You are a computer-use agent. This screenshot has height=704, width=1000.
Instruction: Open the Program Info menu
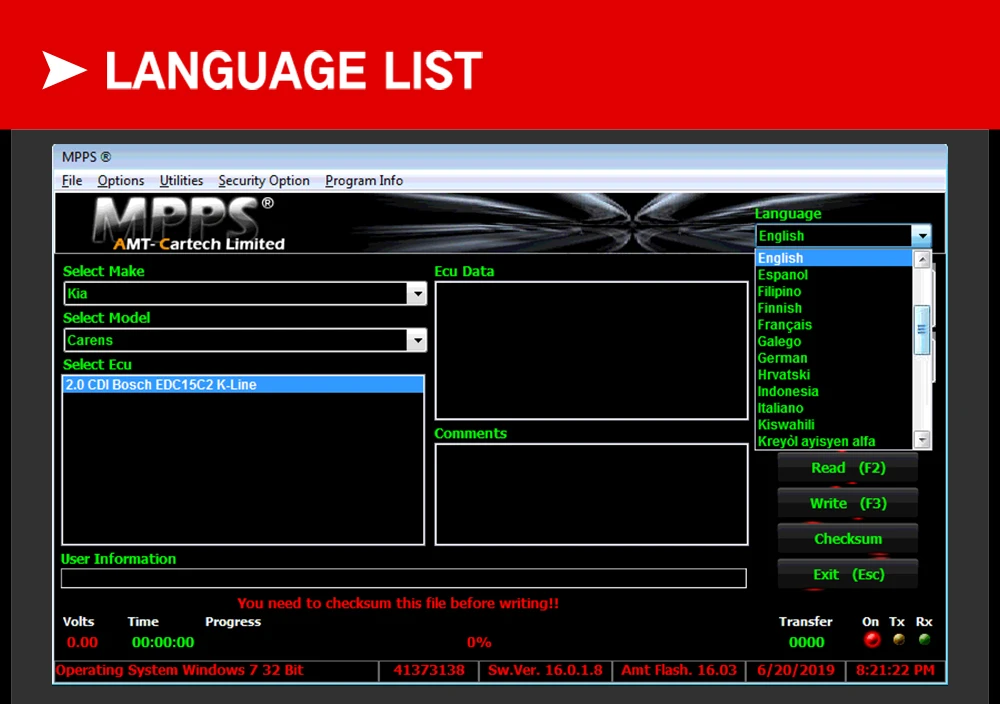(x=364, y=180)
